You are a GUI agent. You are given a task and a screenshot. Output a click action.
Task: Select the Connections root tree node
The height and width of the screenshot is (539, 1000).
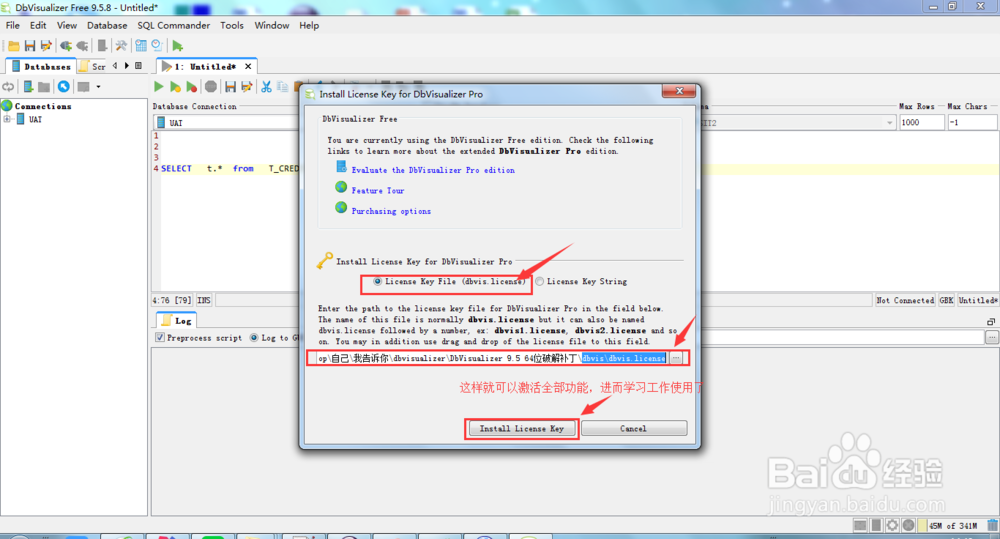coord(43,106)
